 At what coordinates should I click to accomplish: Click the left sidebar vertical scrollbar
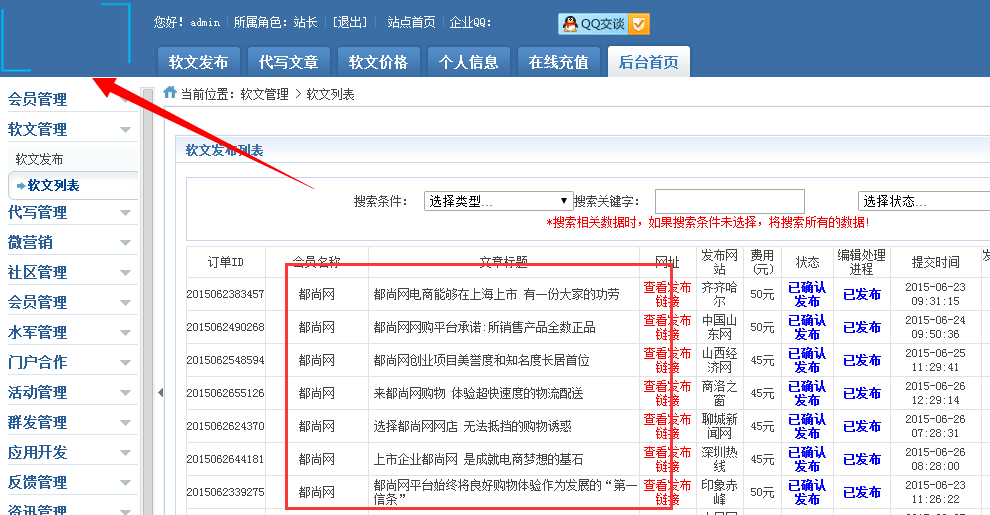pyautogui.click(x=148, y=300)
